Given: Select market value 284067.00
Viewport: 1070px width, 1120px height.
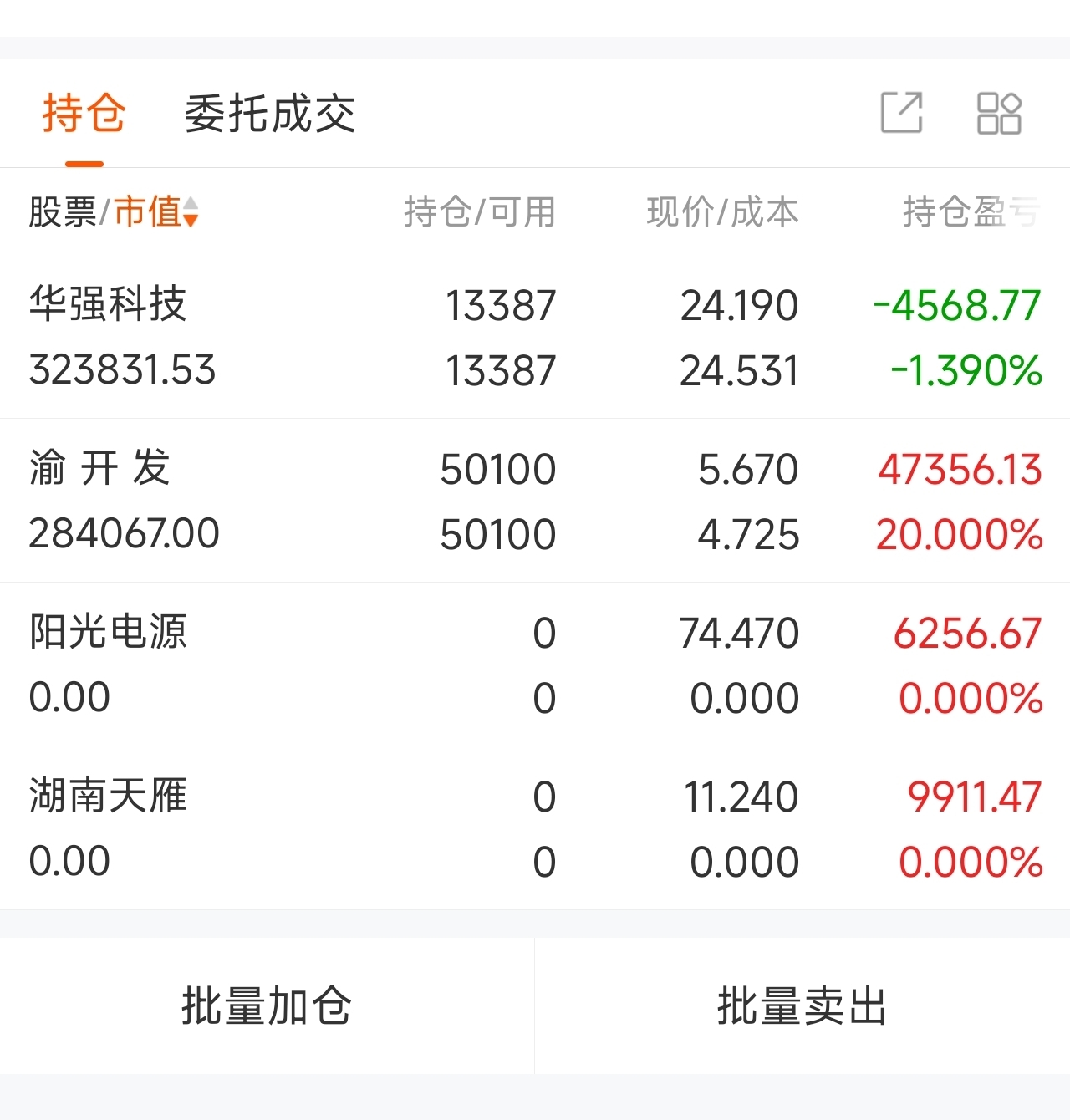Looking at the screenshot, I should coord(124,533).
